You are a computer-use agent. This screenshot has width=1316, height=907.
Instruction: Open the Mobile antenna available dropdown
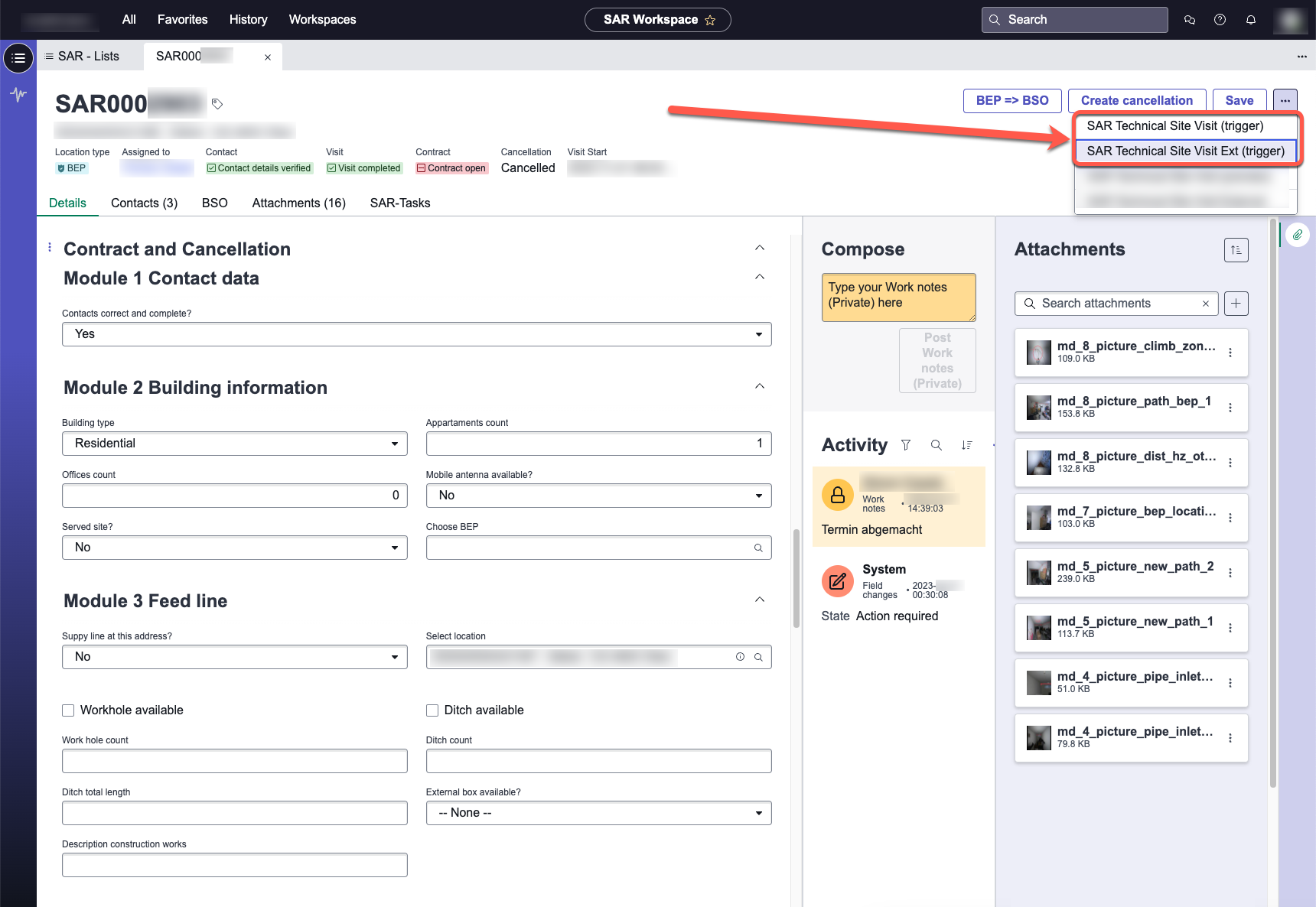pyautogui.click(x=598, y=496)
